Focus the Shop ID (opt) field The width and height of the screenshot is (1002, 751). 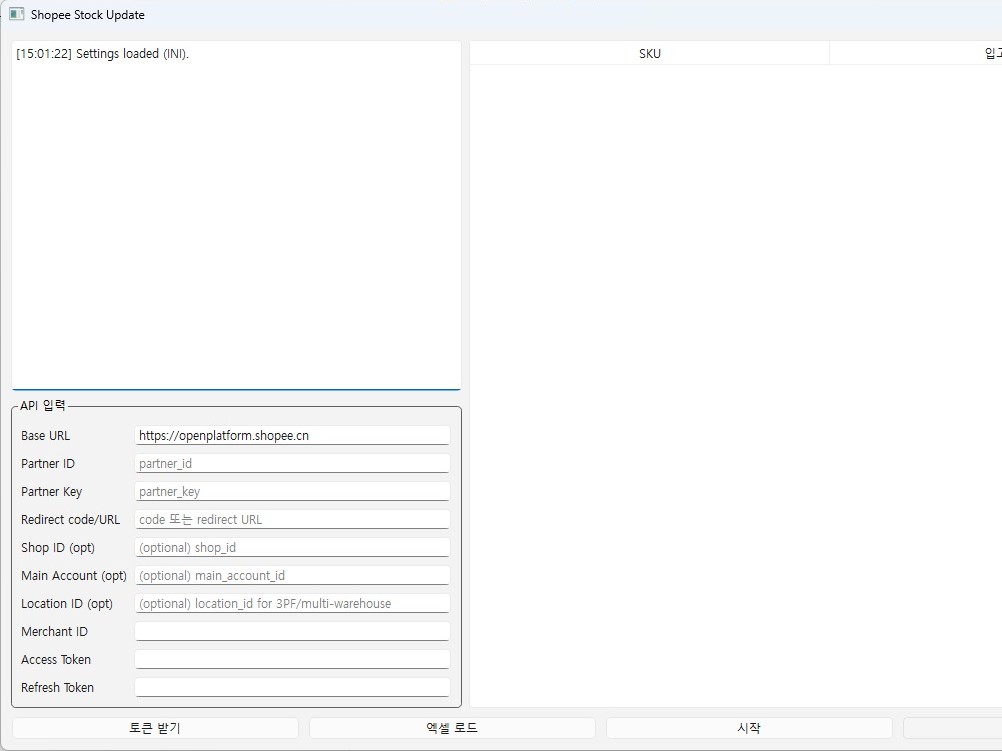[x=291, y=548]
